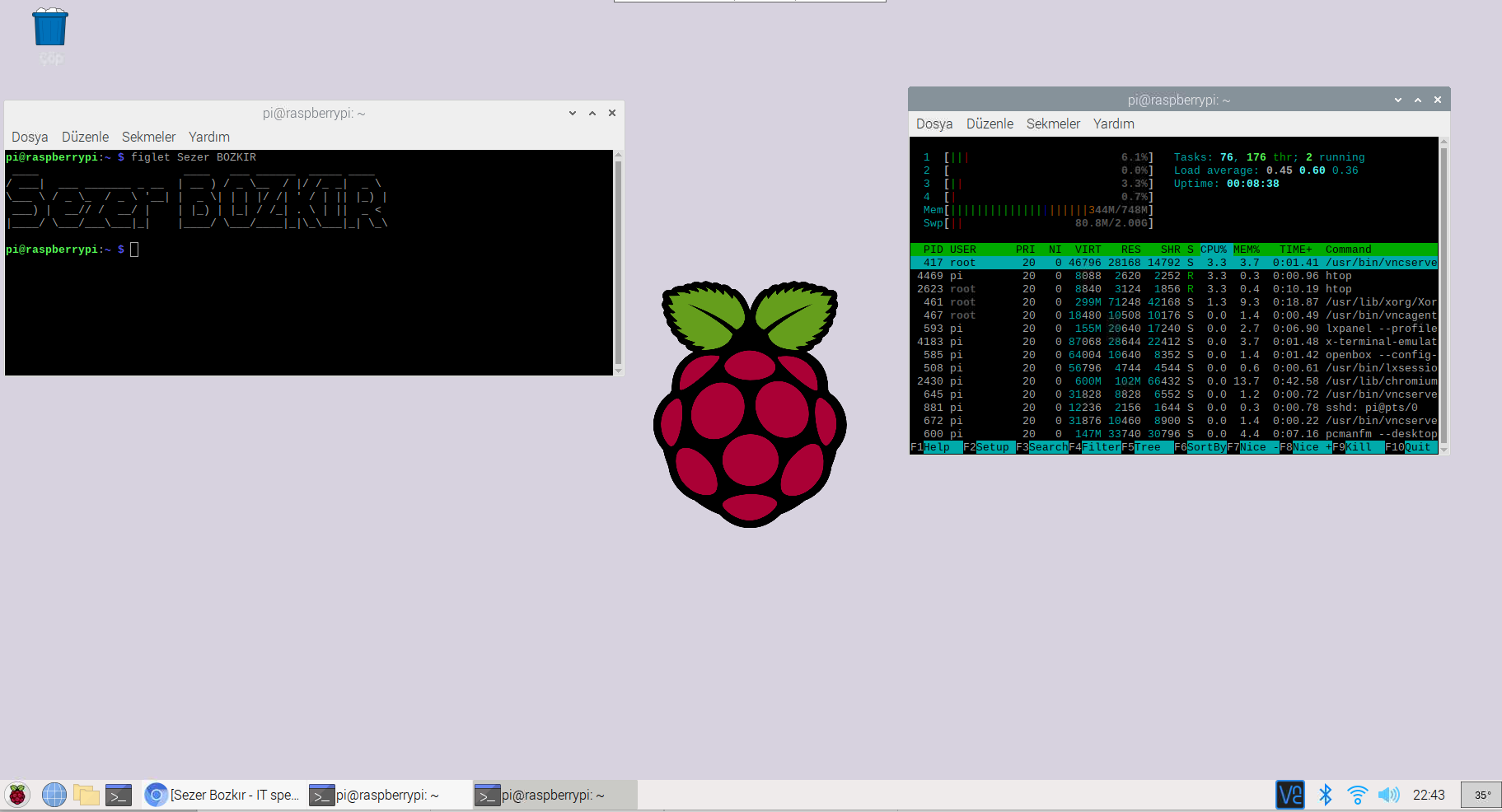Select the PID 593 lxpanel process row
Viewport: 1502px width, 812px height.
point(1174,329)
